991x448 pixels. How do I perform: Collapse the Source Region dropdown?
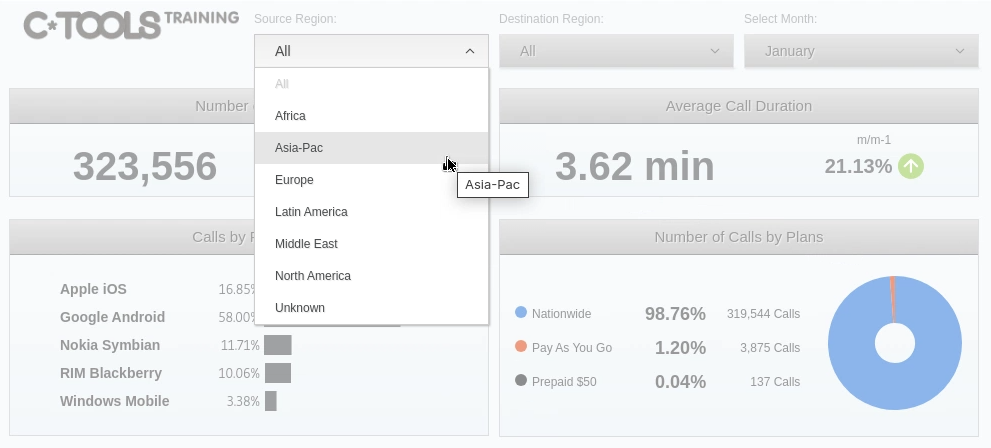[371, 51]
